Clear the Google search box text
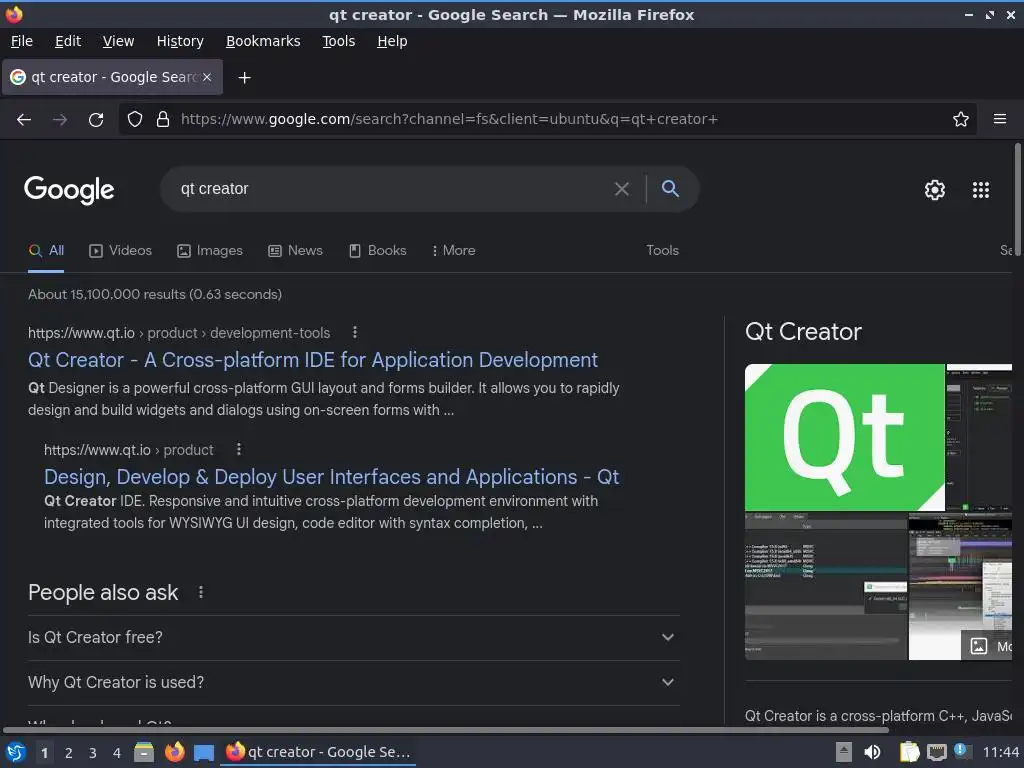Viewport: 1024px width, 768px height. point(622,189)
